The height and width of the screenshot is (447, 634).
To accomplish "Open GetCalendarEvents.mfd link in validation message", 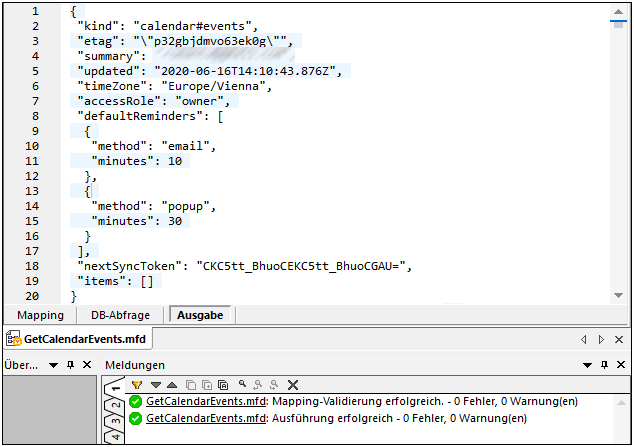I will 206,401.
